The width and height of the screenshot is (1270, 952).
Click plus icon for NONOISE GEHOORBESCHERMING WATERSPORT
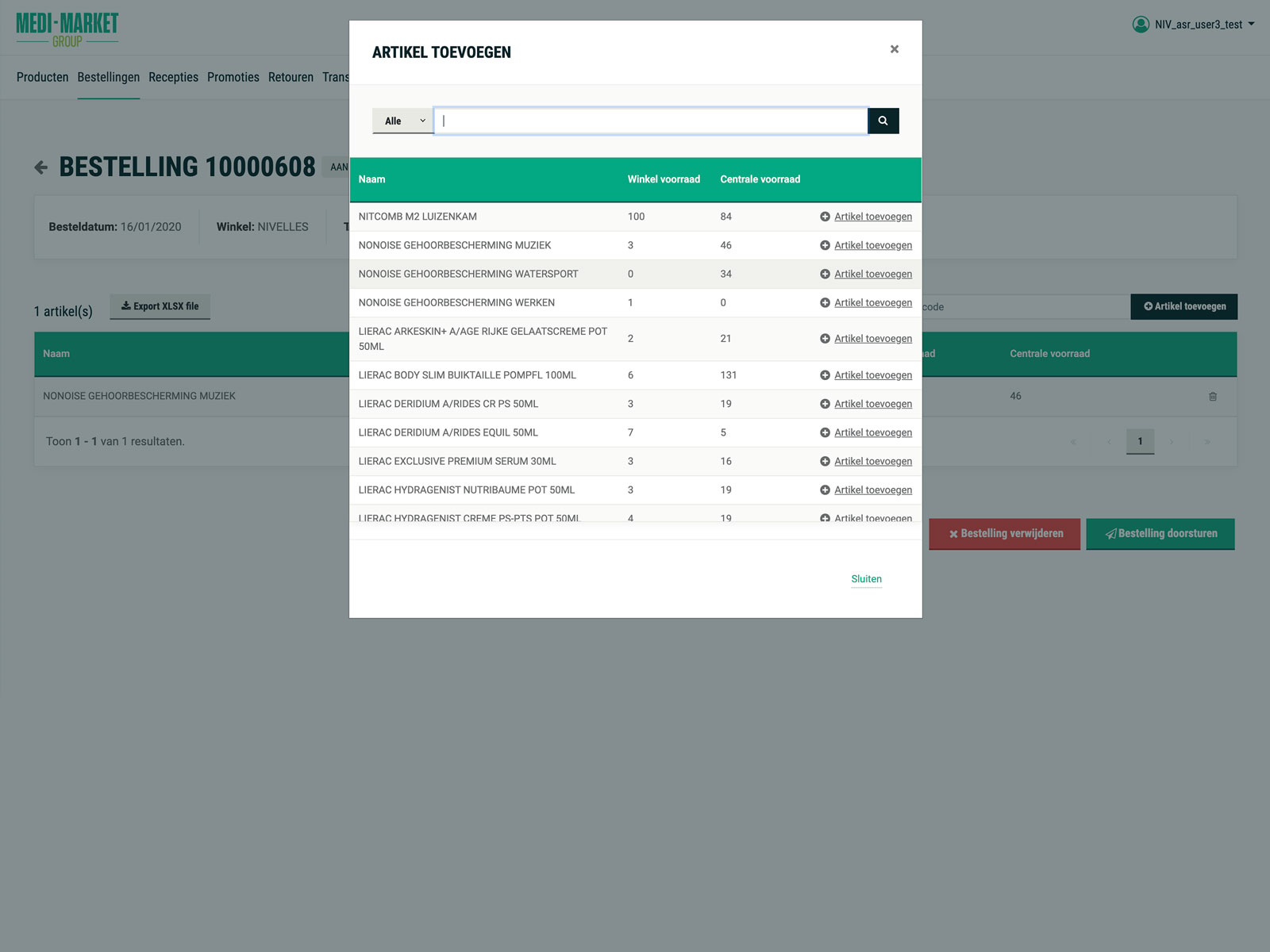coord(825,274)
